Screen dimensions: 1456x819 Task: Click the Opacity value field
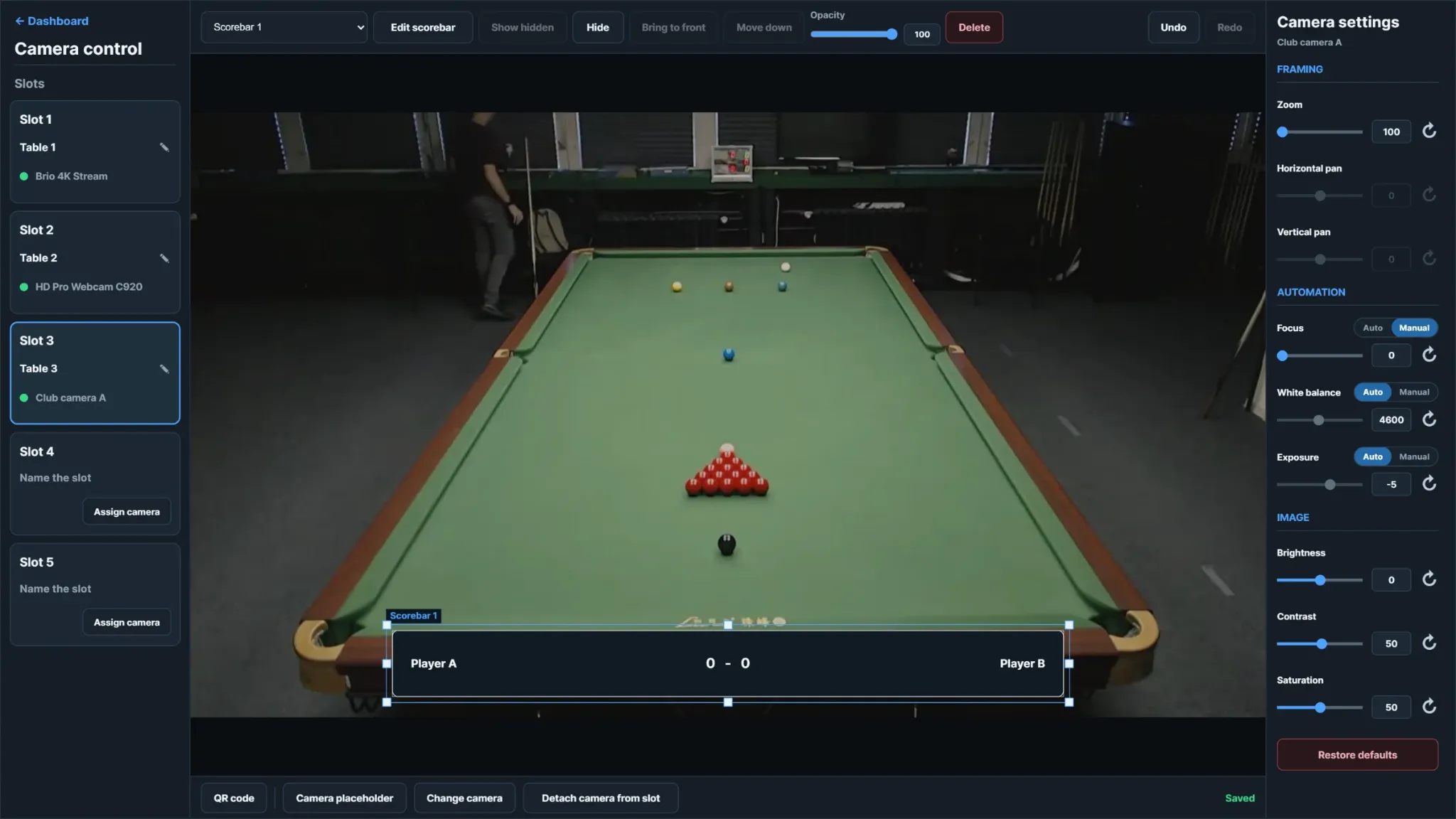point(922,34)
